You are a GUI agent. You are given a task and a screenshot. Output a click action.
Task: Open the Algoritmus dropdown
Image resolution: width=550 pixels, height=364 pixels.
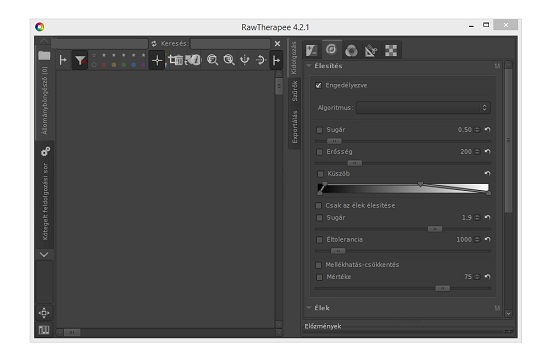[423, 108]
